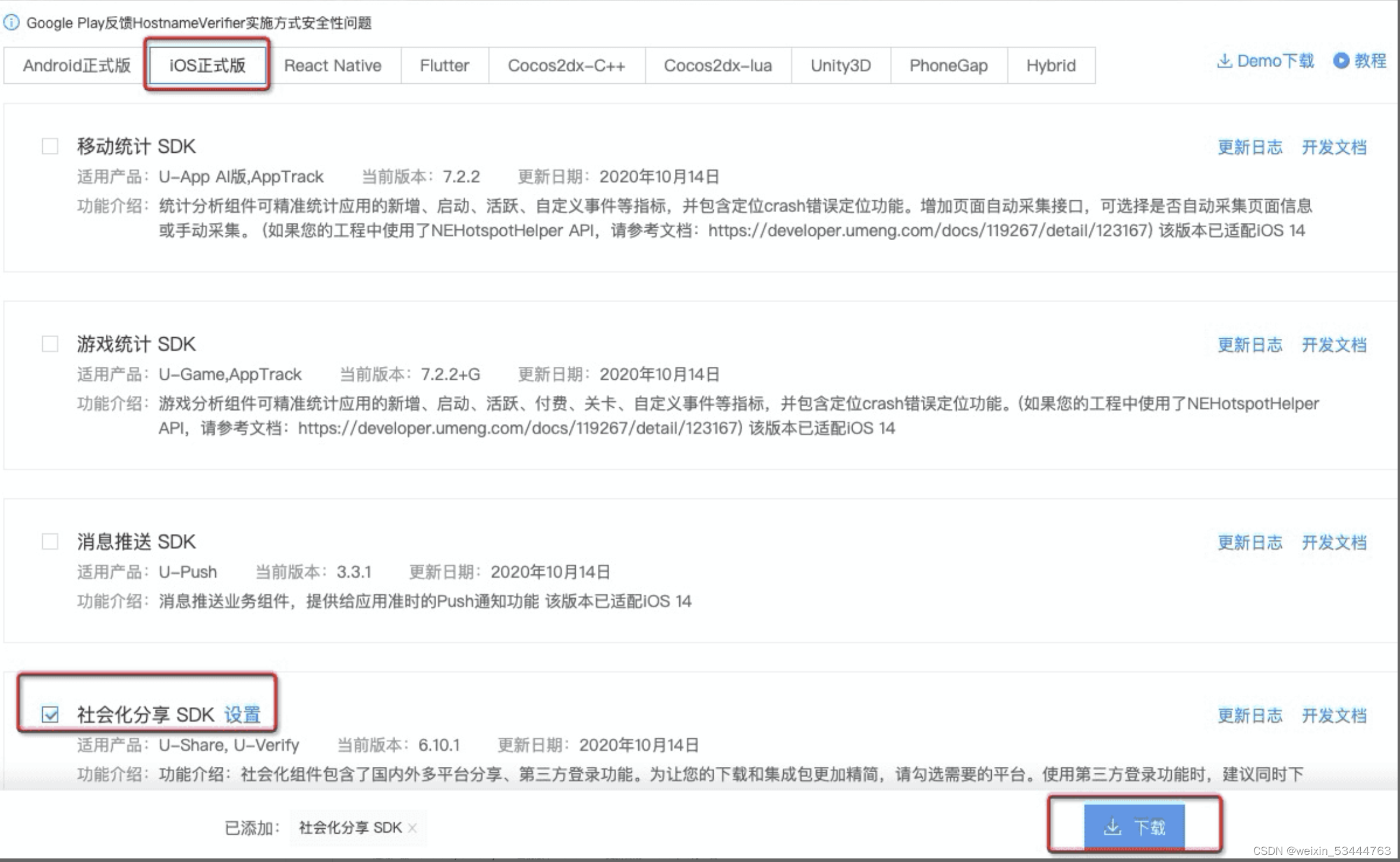This screenshot has height=862, width=1400.
Task: Switch to the React Native tab
Action: click(x=332, y=65)
